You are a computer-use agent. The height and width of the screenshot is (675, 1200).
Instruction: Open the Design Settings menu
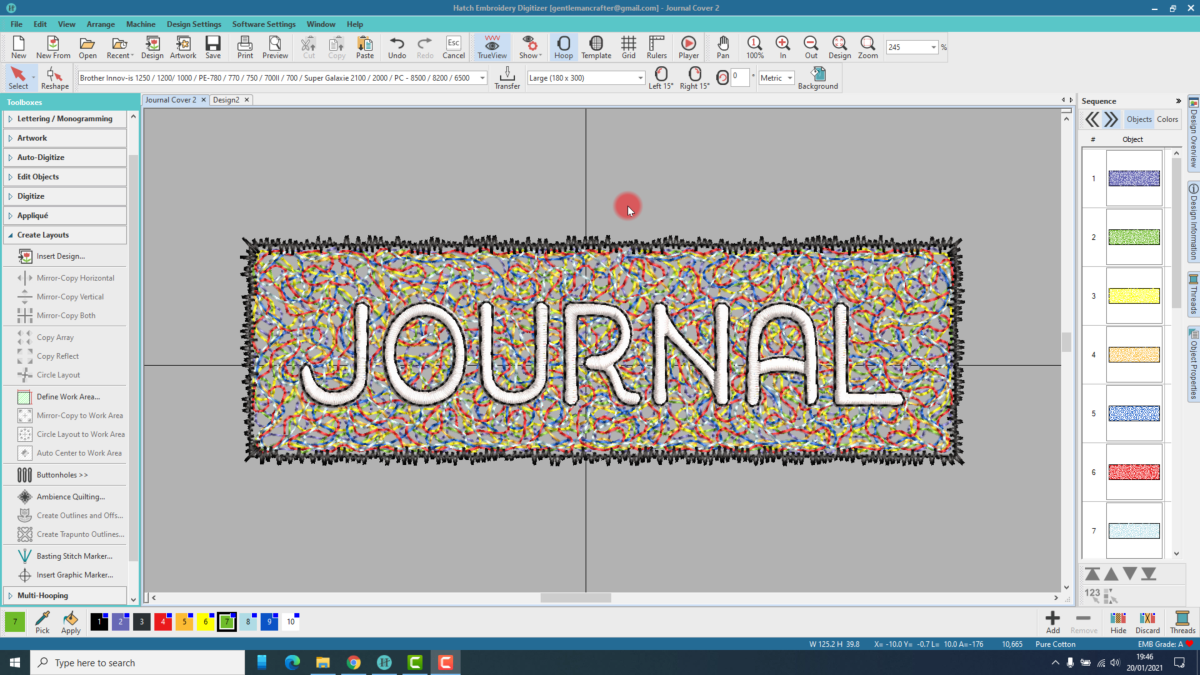[196, 23]
